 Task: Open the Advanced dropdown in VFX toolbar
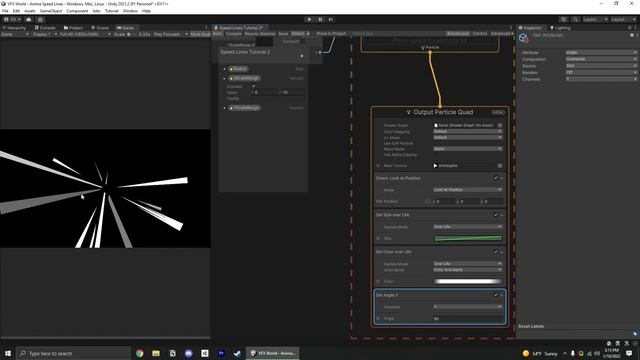501,34
